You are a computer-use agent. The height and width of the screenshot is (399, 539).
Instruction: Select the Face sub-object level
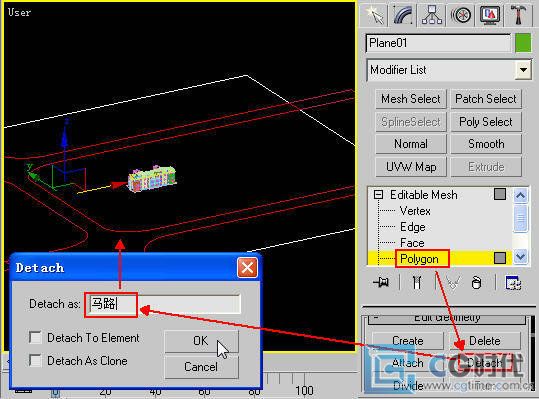pyautogui.click(x=412, y=243)
